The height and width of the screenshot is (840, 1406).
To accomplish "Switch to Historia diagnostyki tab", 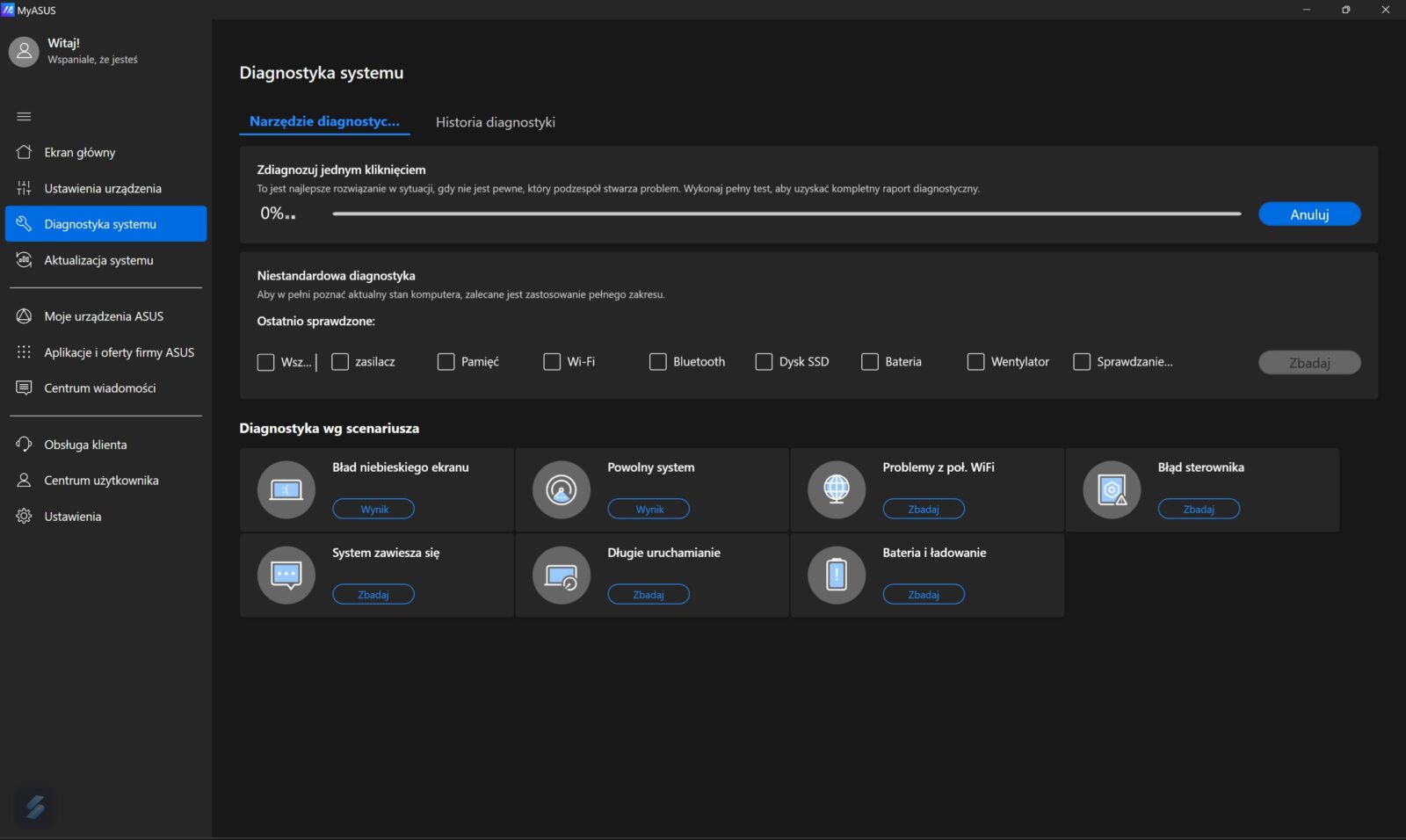I will tap(495, 122).
